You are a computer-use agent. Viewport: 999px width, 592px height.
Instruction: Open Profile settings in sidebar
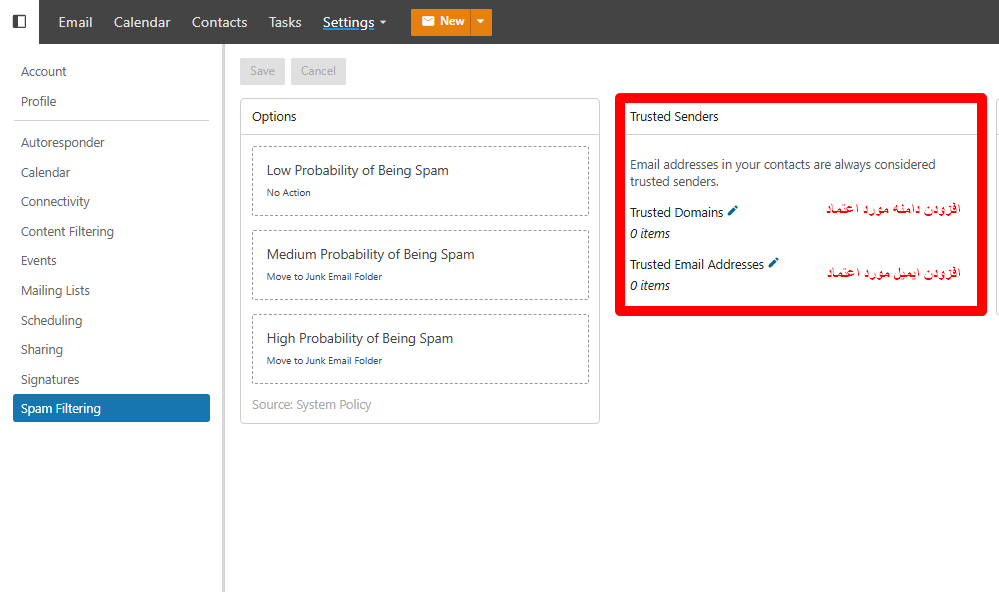pyautogui.click(x=39, y=102)
